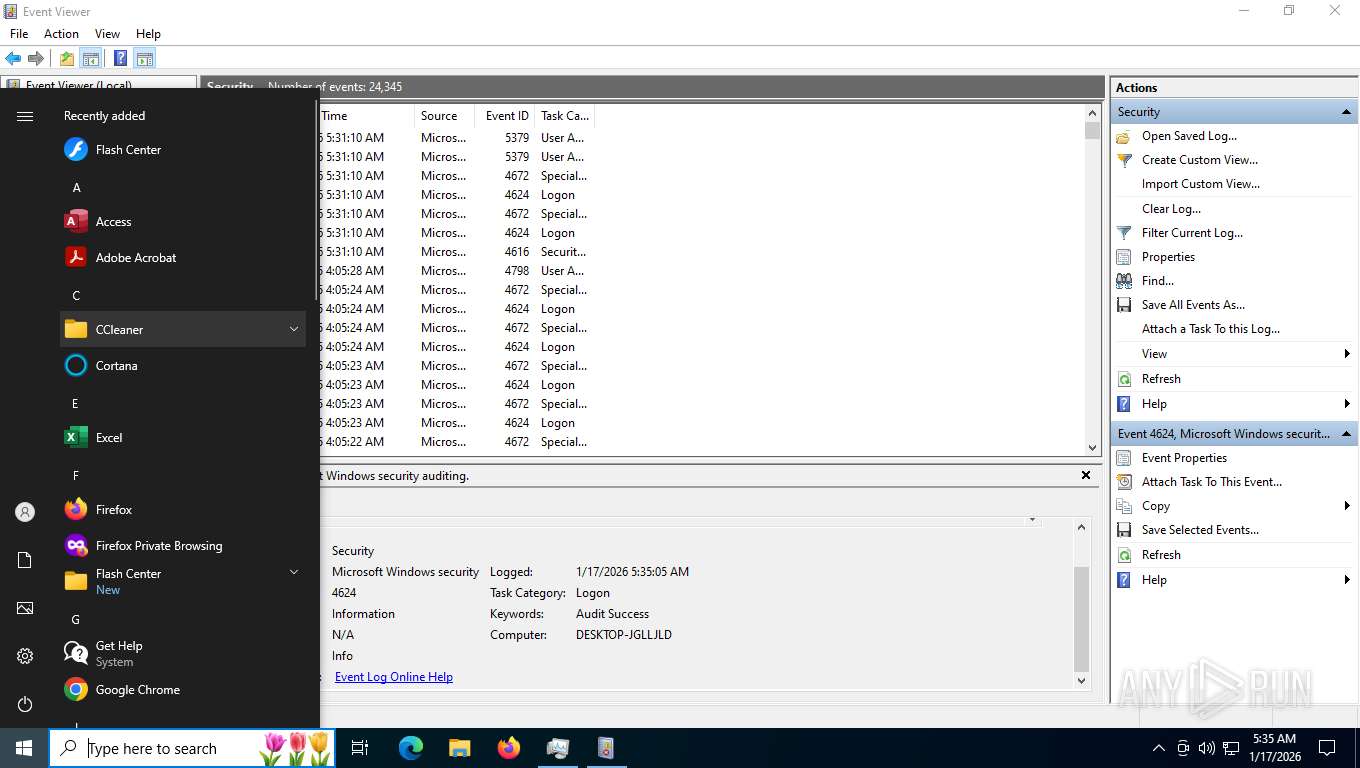1360x768 pixels.
Task: Open Firefox Private Browsing from Start menu
Action: 183,546
